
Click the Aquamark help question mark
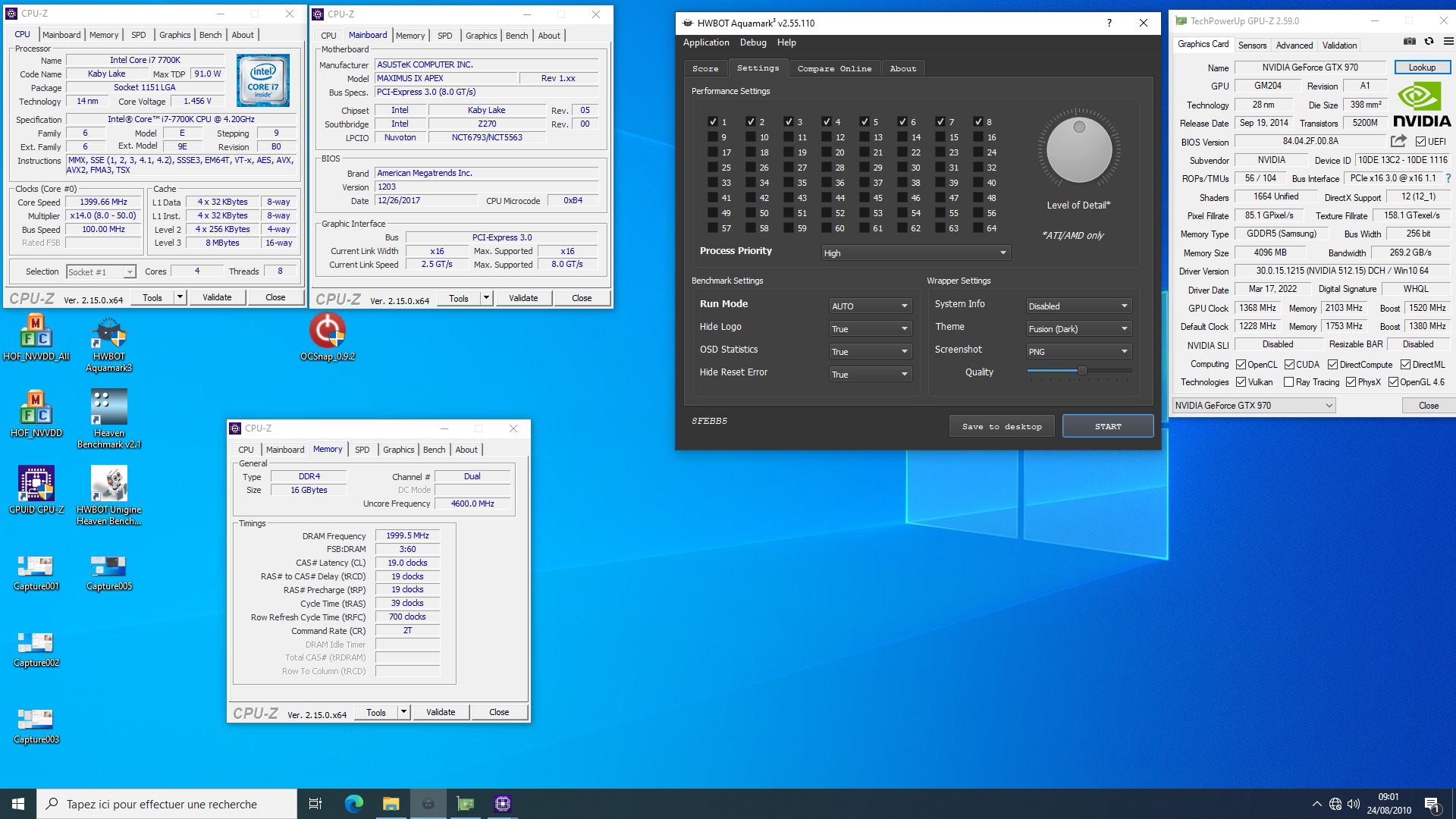click(1109, 23)
